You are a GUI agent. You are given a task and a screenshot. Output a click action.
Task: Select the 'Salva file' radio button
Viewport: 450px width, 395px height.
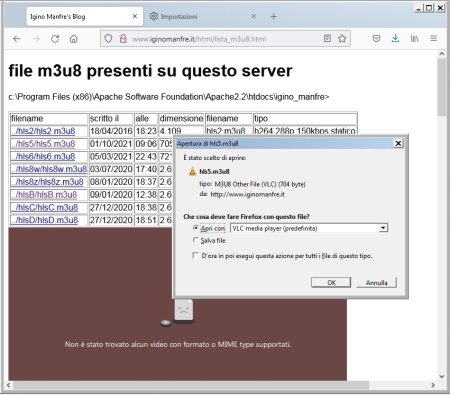click(x=196, y=240)
